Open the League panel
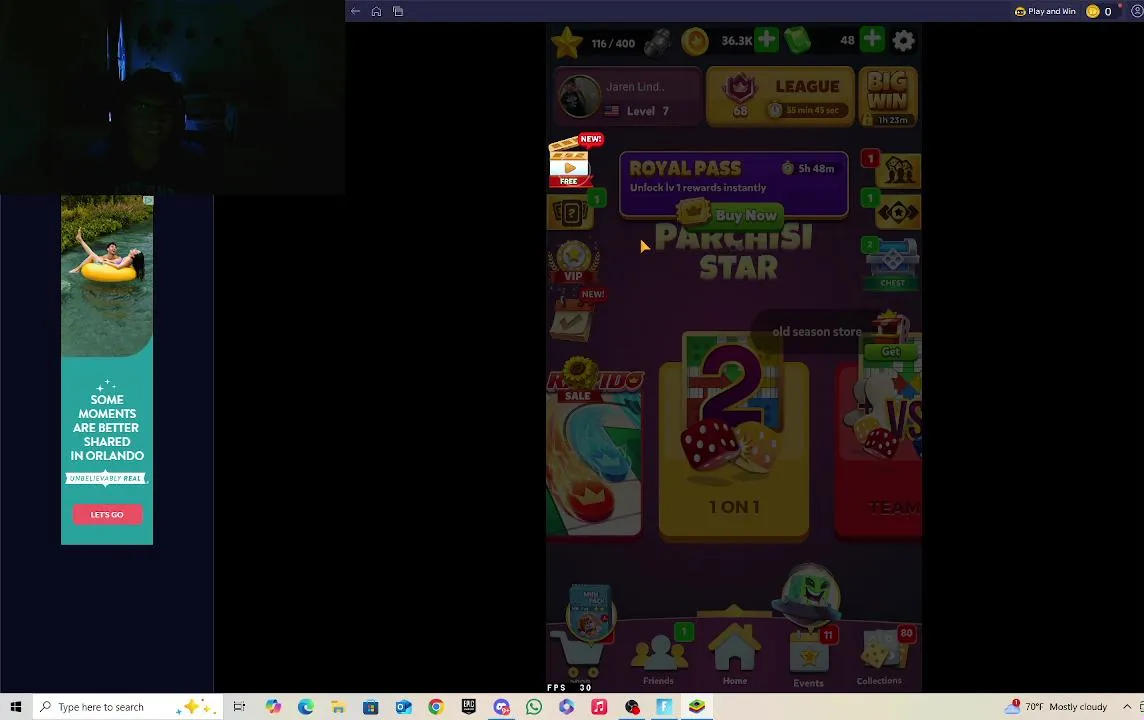This screenshot has height=720, width=1144. pyautogui.click(x=780, y=96)
